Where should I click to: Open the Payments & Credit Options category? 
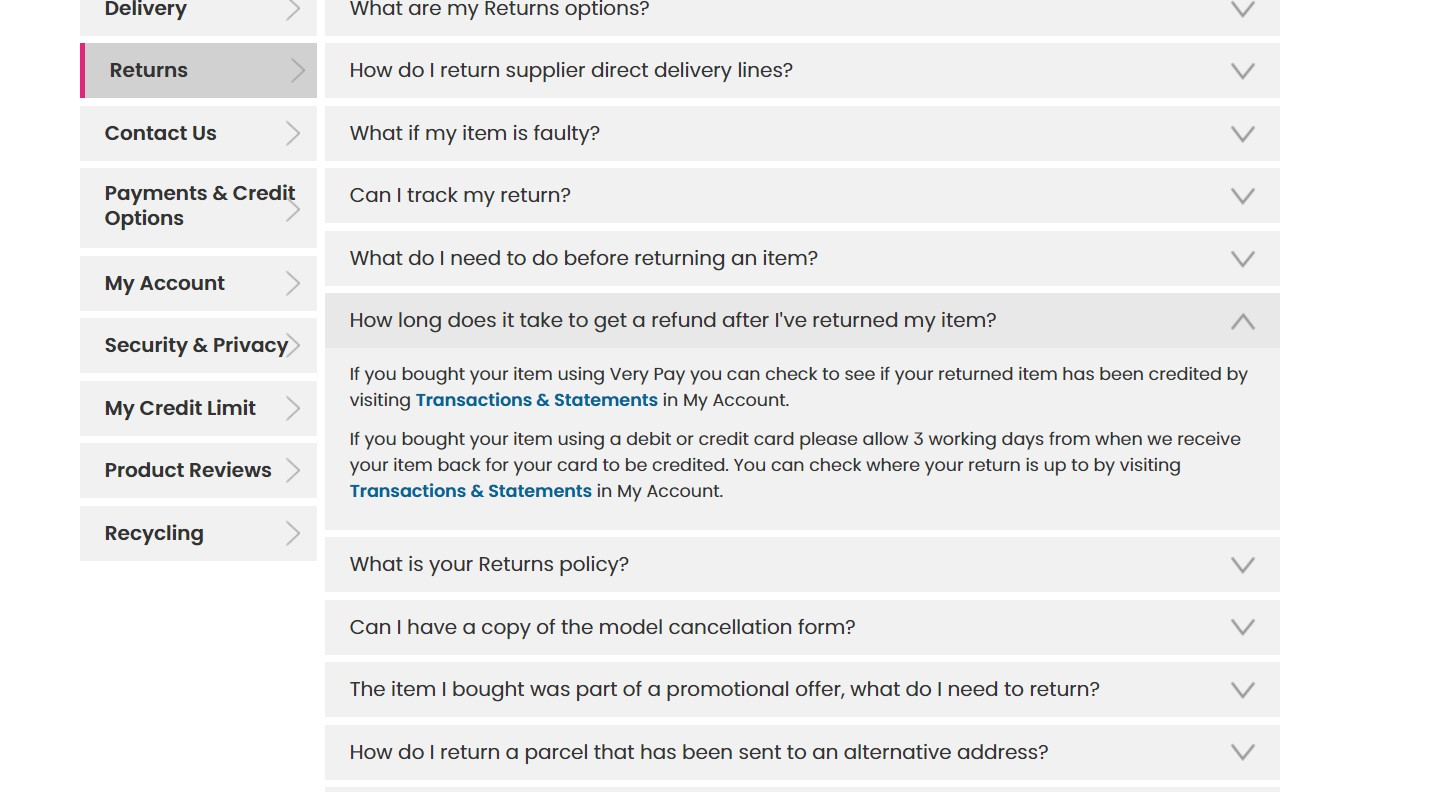point(198,207)
